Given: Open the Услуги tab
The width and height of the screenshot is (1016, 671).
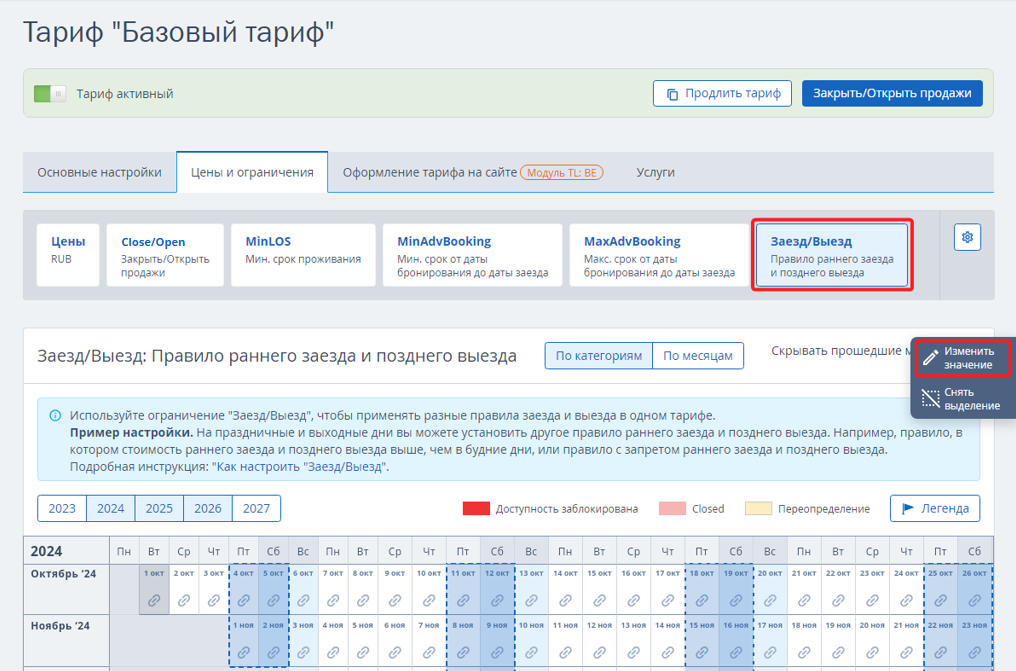Looking at the screenshot, I should (x=655, y=172).
